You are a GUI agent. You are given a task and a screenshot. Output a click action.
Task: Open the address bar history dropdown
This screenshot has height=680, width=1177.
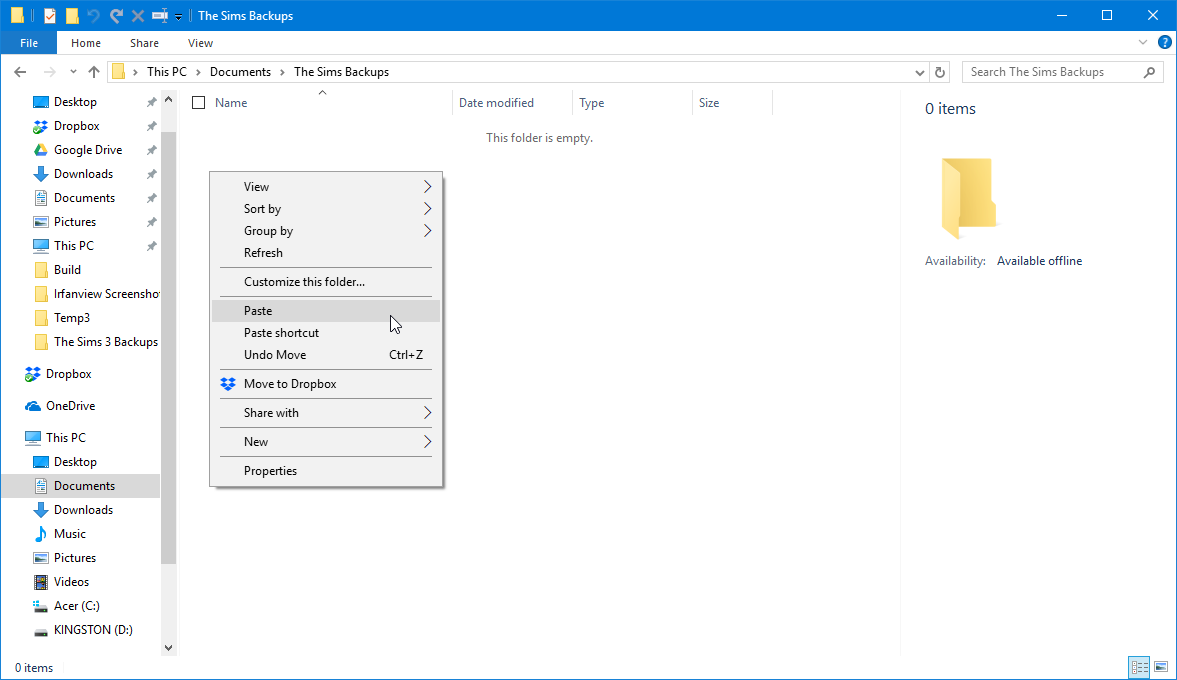coord(920,72)
